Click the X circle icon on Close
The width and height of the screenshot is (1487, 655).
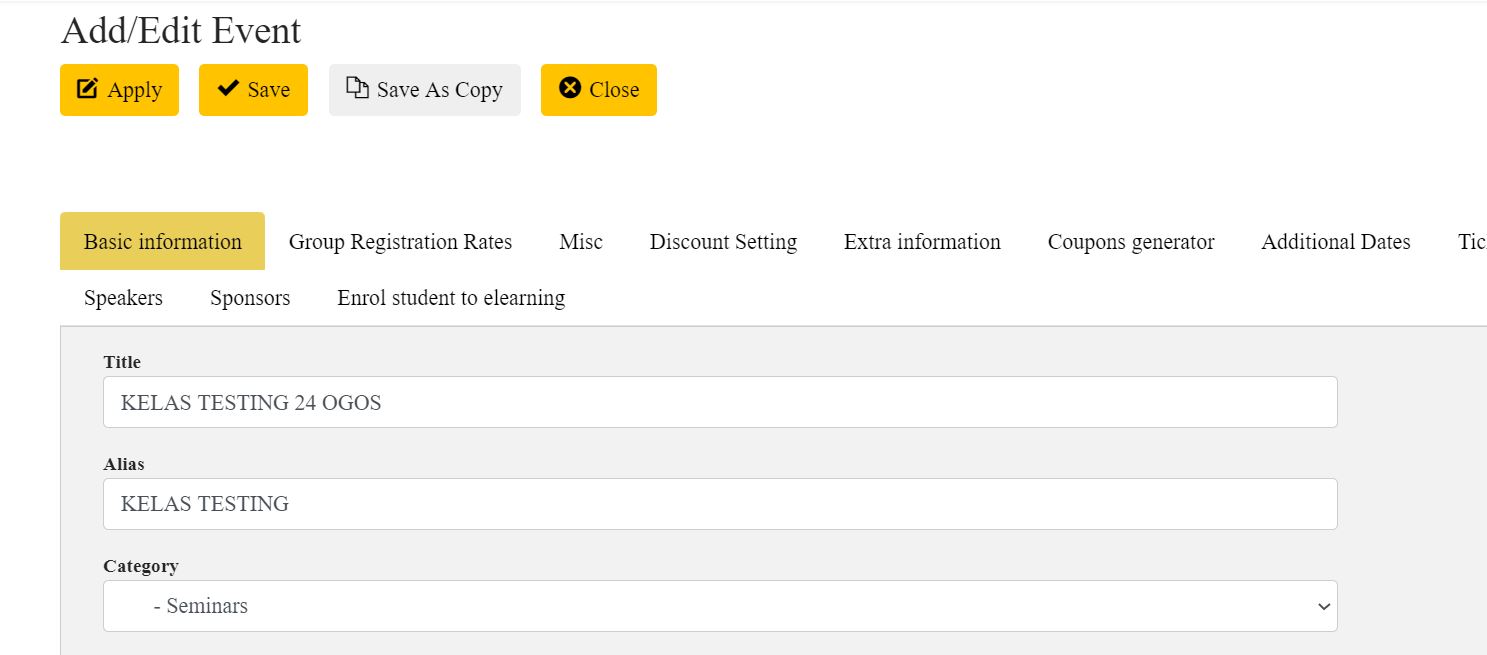[x=570, y=88]
